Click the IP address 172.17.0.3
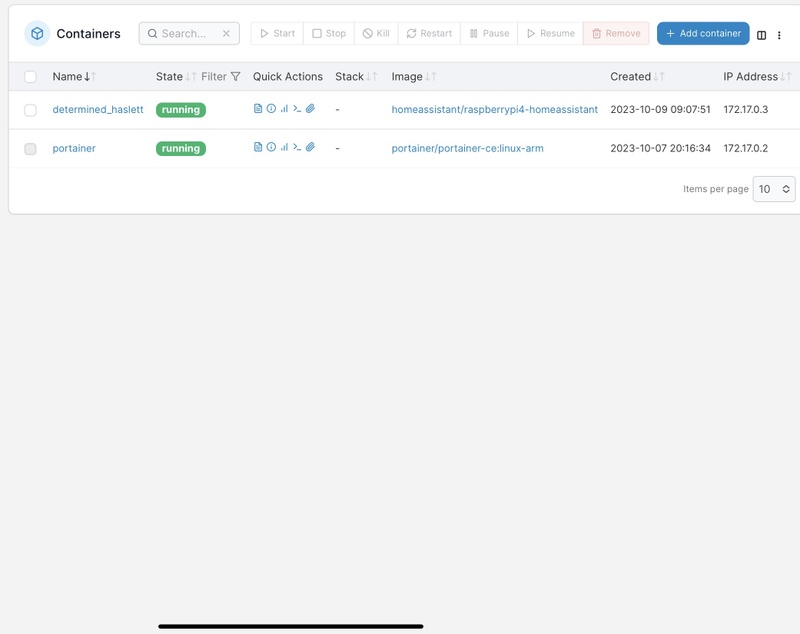 click(745, 109)
